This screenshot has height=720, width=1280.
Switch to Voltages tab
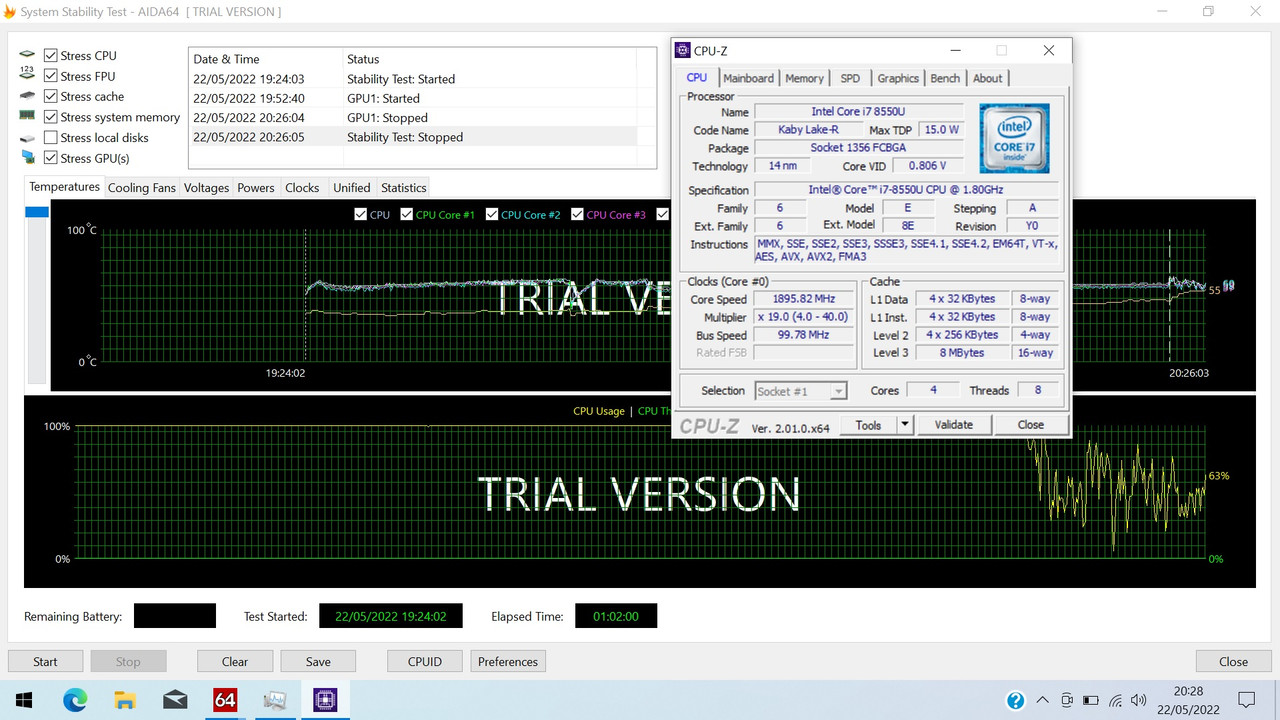pos(206,187)
